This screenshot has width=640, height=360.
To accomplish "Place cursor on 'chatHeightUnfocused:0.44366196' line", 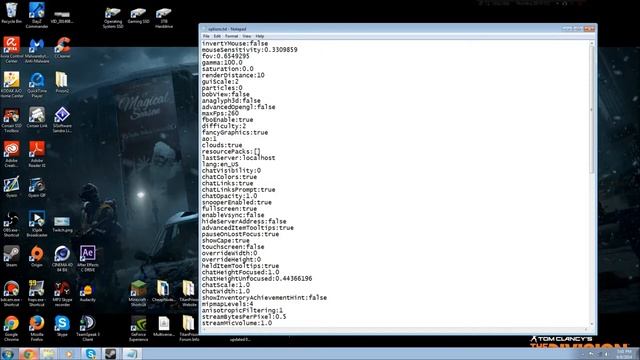I will [x=257, y=279].
